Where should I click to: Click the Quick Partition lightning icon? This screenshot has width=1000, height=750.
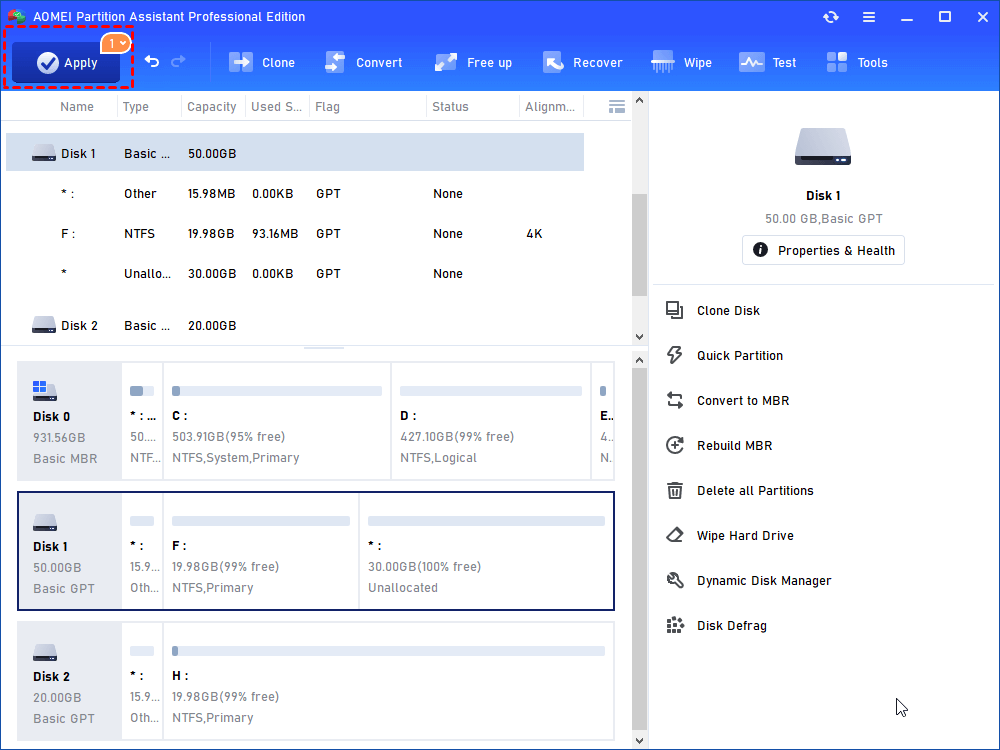click(x=675, y=355)
